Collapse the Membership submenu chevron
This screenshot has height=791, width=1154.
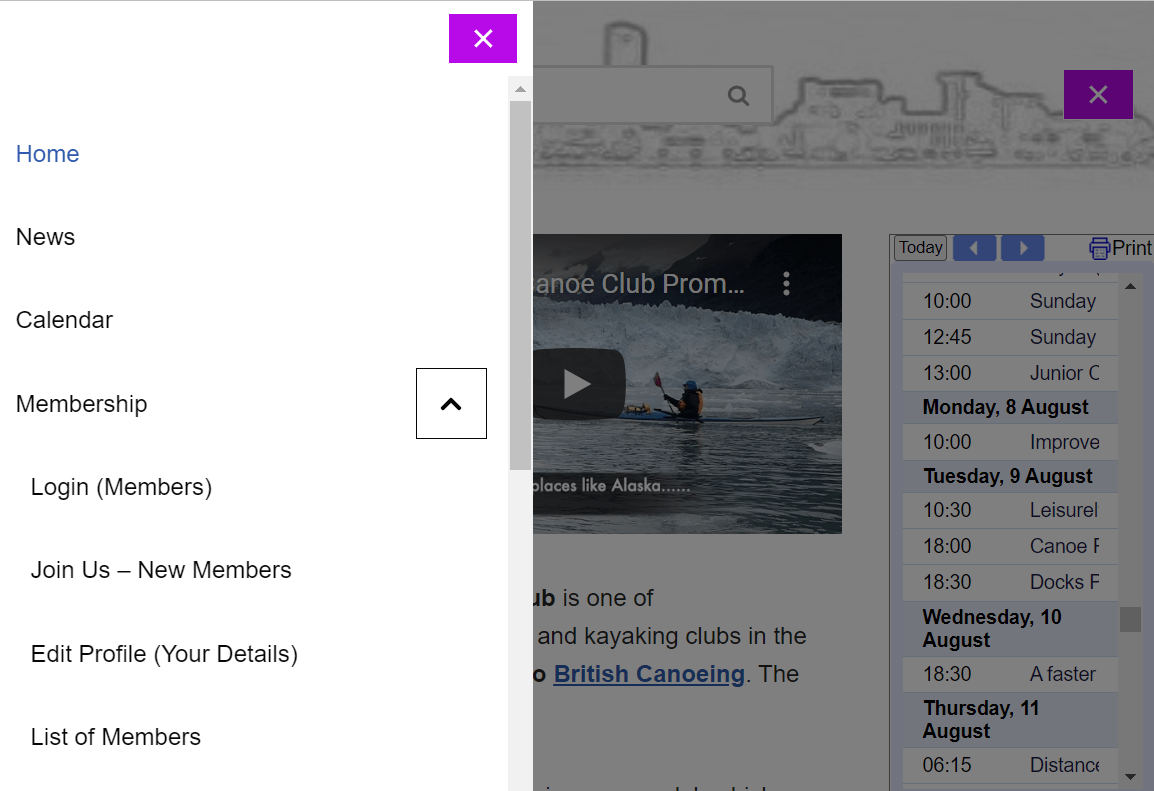point(451,403)
